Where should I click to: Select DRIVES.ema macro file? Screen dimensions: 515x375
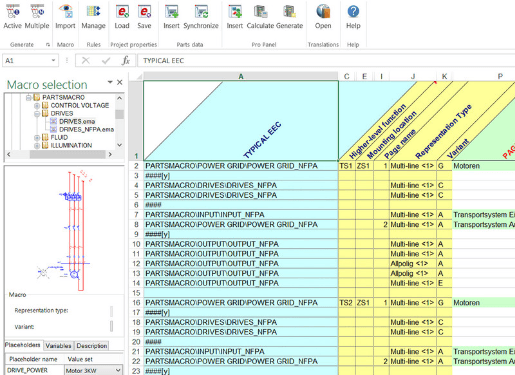pos(77,122)
